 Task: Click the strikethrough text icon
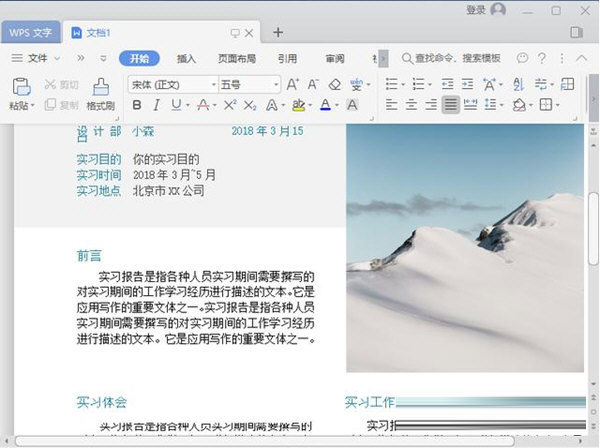(x=203, y=105)
